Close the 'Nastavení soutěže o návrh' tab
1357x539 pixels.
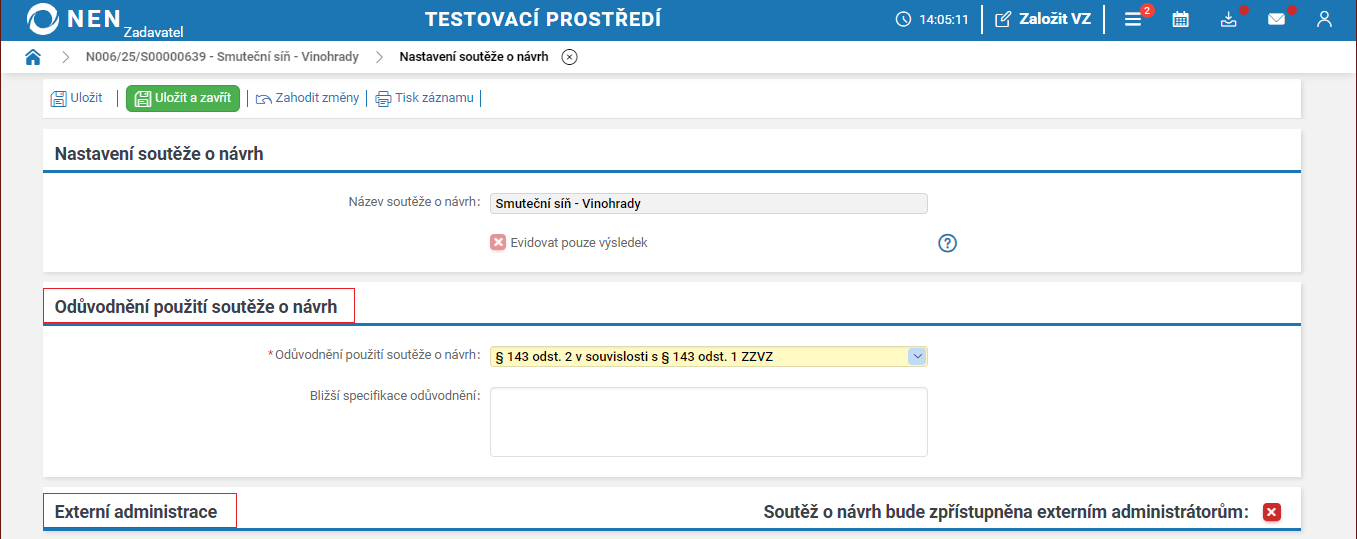569,57
